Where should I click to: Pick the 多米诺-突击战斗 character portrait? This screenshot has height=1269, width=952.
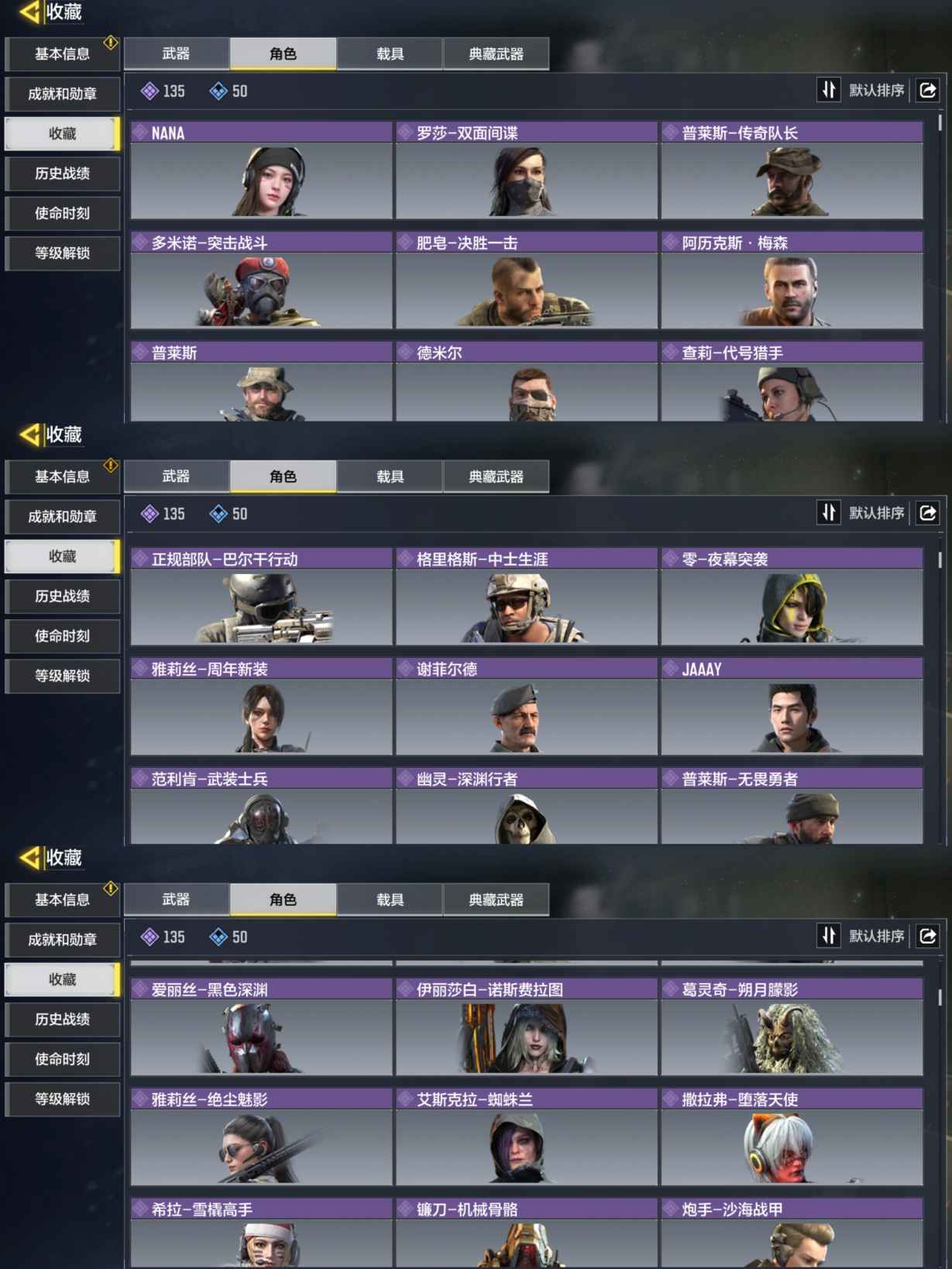(262, 280)
